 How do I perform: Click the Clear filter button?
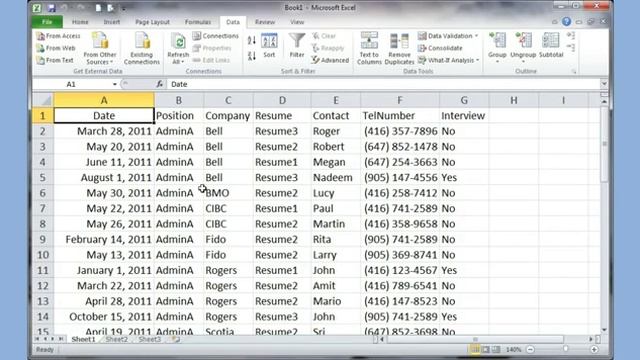324,36
